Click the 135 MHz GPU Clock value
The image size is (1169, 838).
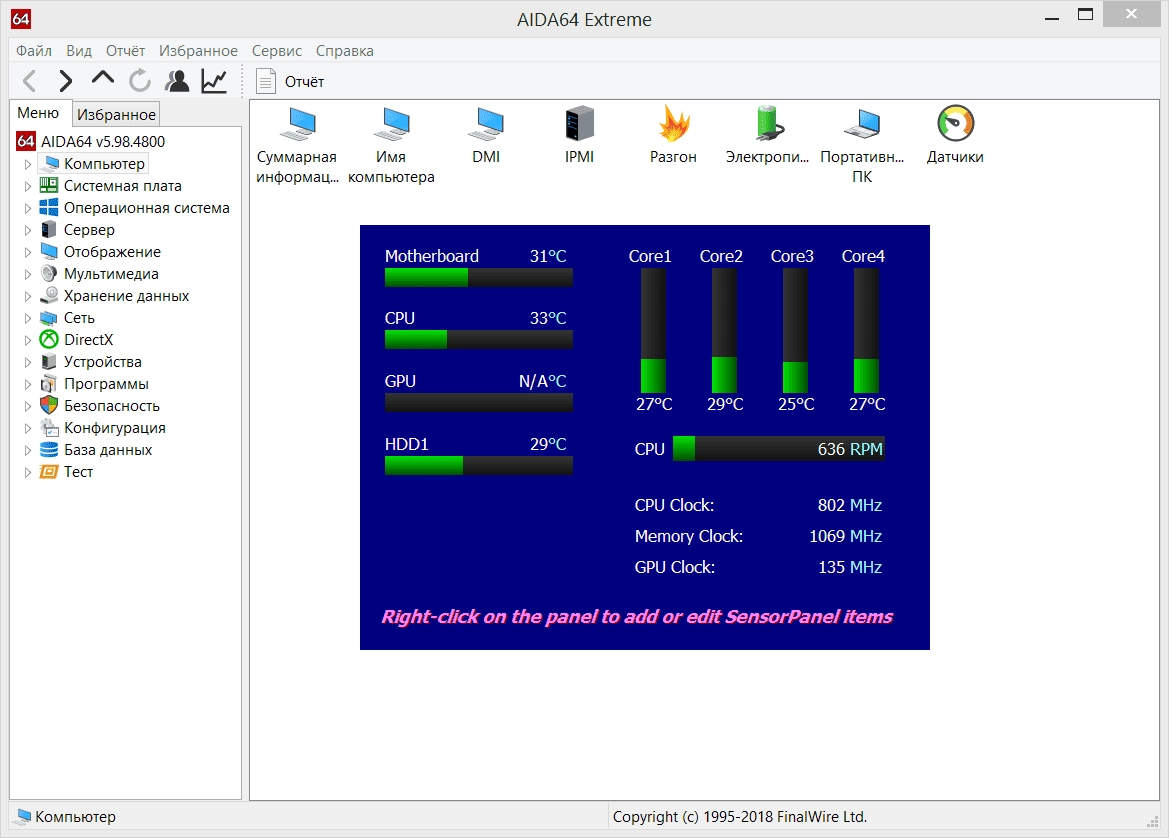coord(850,567)
